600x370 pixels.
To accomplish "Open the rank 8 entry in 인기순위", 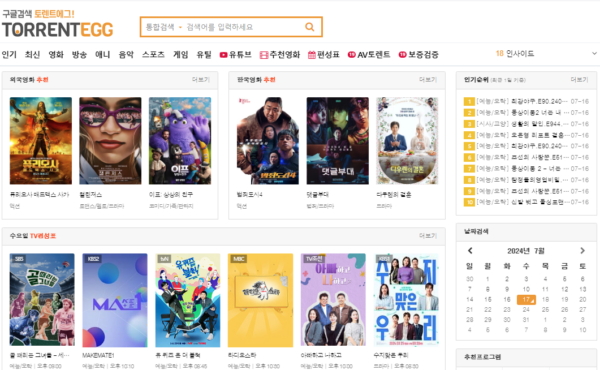I will coord(526,180).
